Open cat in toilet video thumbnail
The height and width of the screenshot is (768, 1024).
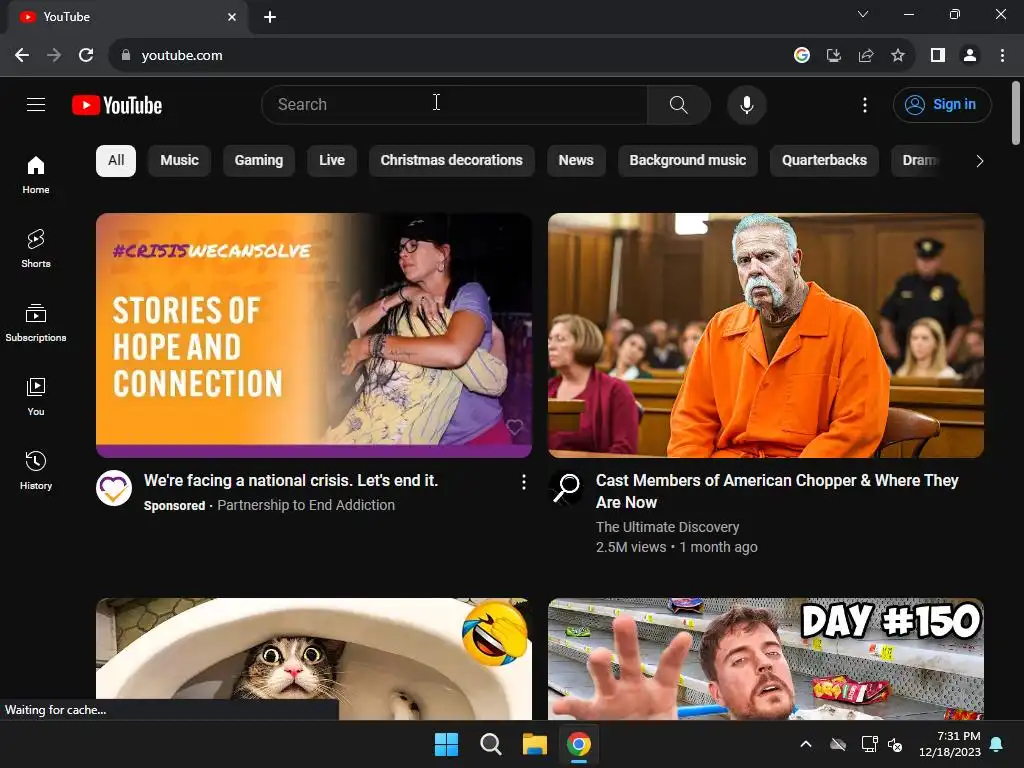point(313,658)
